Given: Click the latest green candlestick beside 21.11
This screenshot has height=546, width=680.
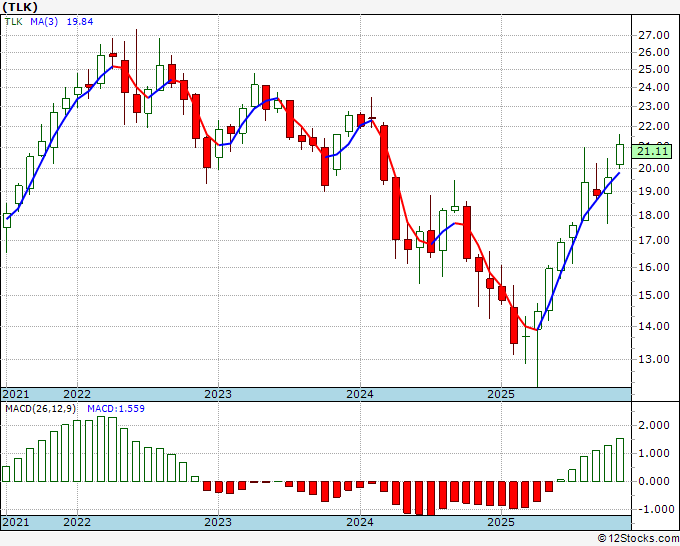Looking at the screenshot, I should 620,154.
